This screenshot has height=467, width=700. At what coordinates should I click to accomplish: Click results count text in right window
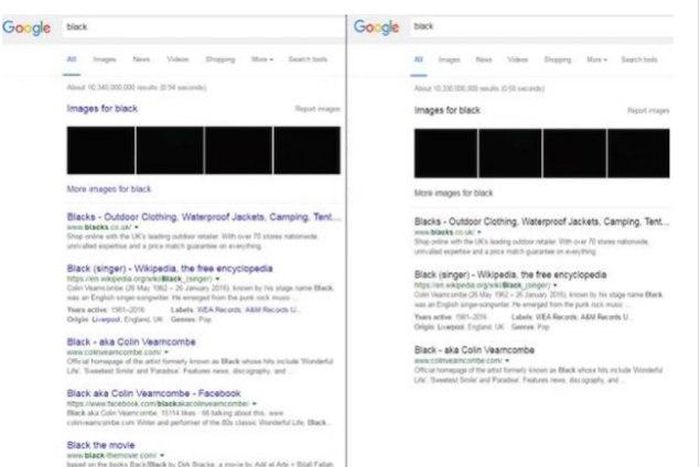479,88
